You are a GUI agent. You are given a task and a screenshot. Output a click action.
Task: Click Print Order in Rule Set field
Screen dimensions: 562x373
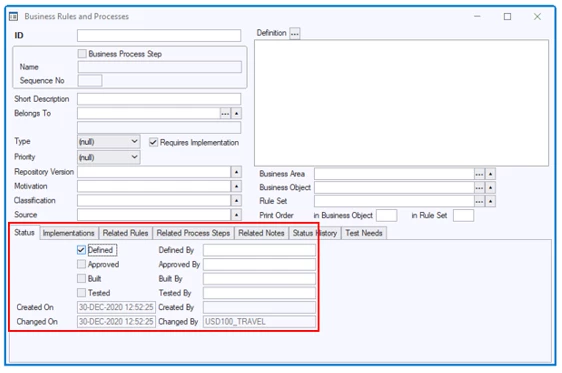pos(463,216)
